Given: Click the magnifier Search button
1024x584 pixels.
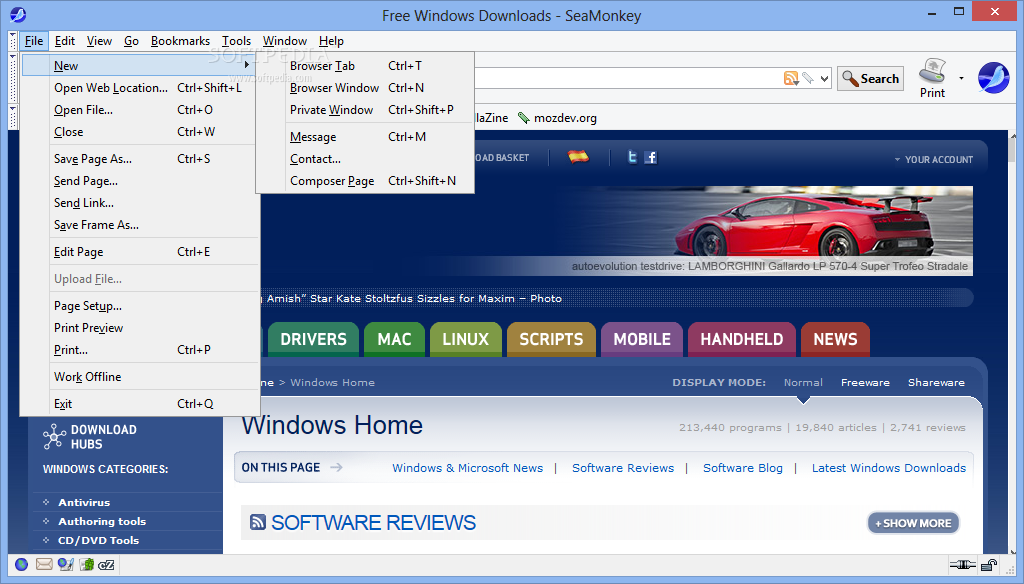Looking at the screenshot, I should 871,78.
